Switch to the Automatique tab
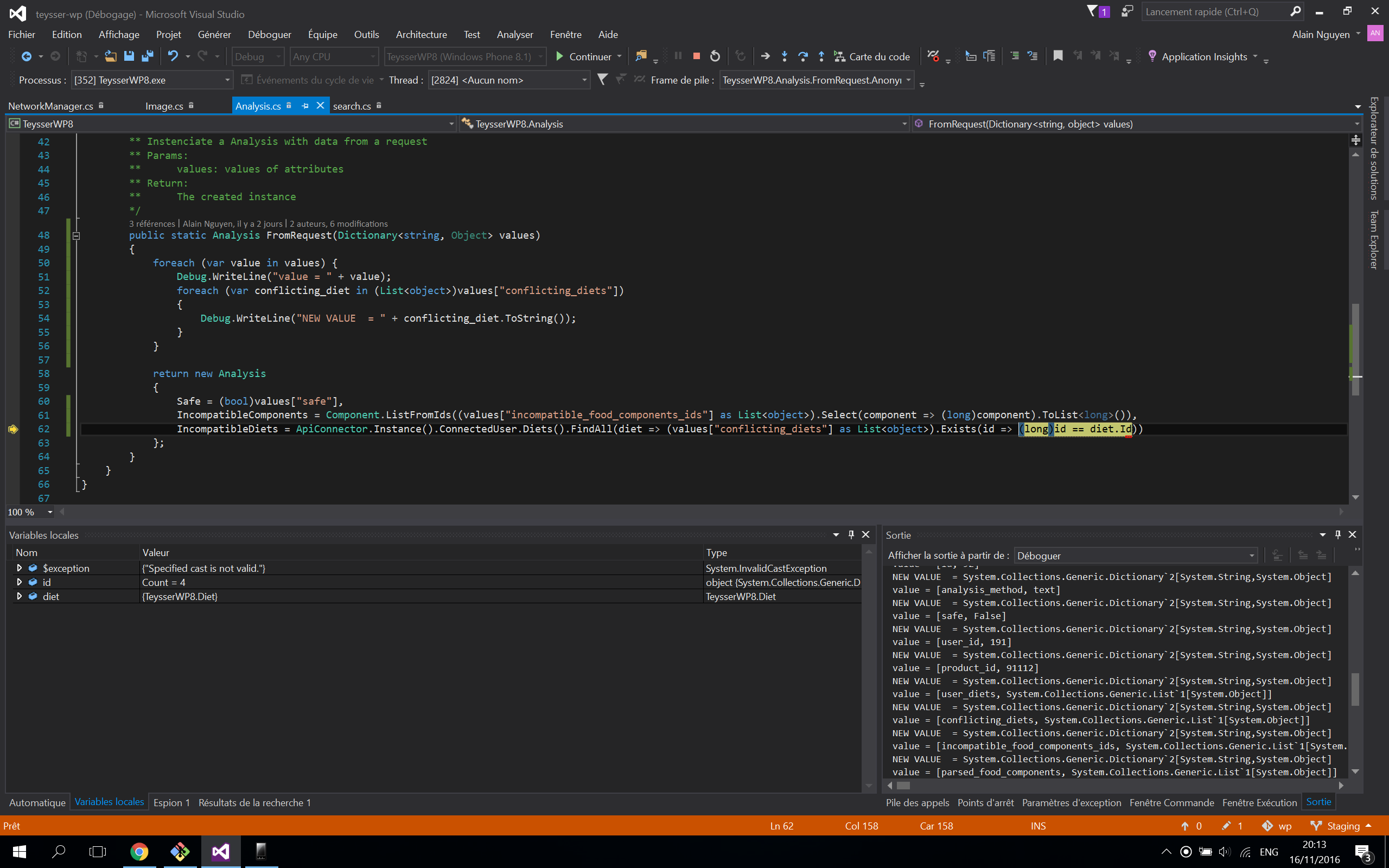1389x868 pixels. click(37, 802)
